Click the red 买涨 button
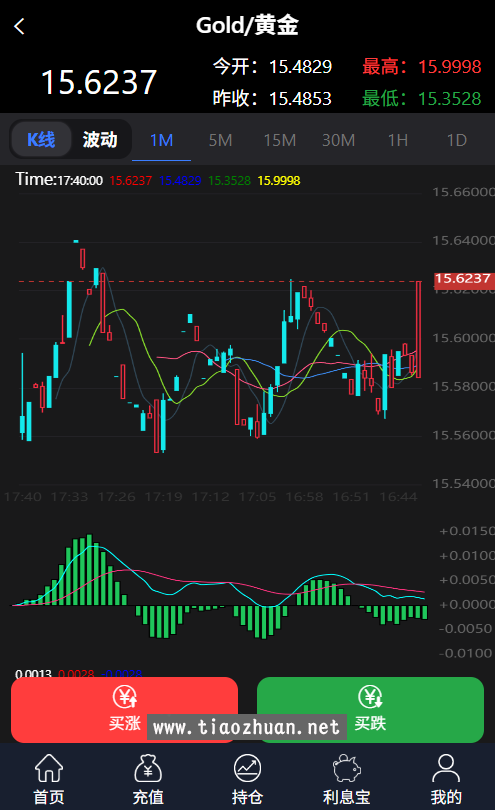 point(125,710)
